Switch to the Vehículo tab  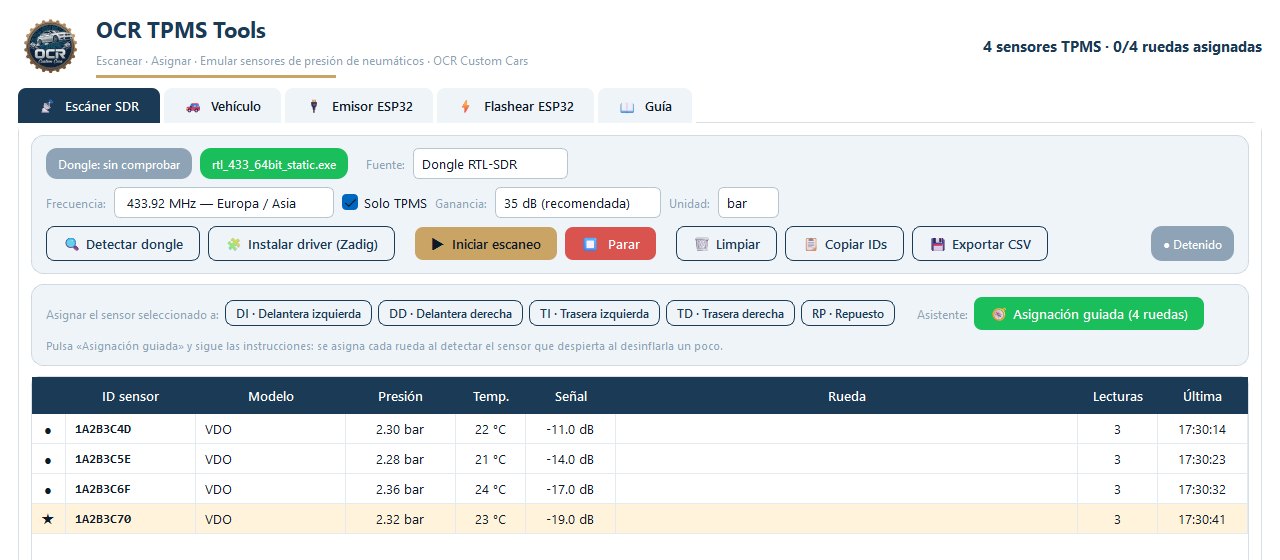click(x=222, y=106)
